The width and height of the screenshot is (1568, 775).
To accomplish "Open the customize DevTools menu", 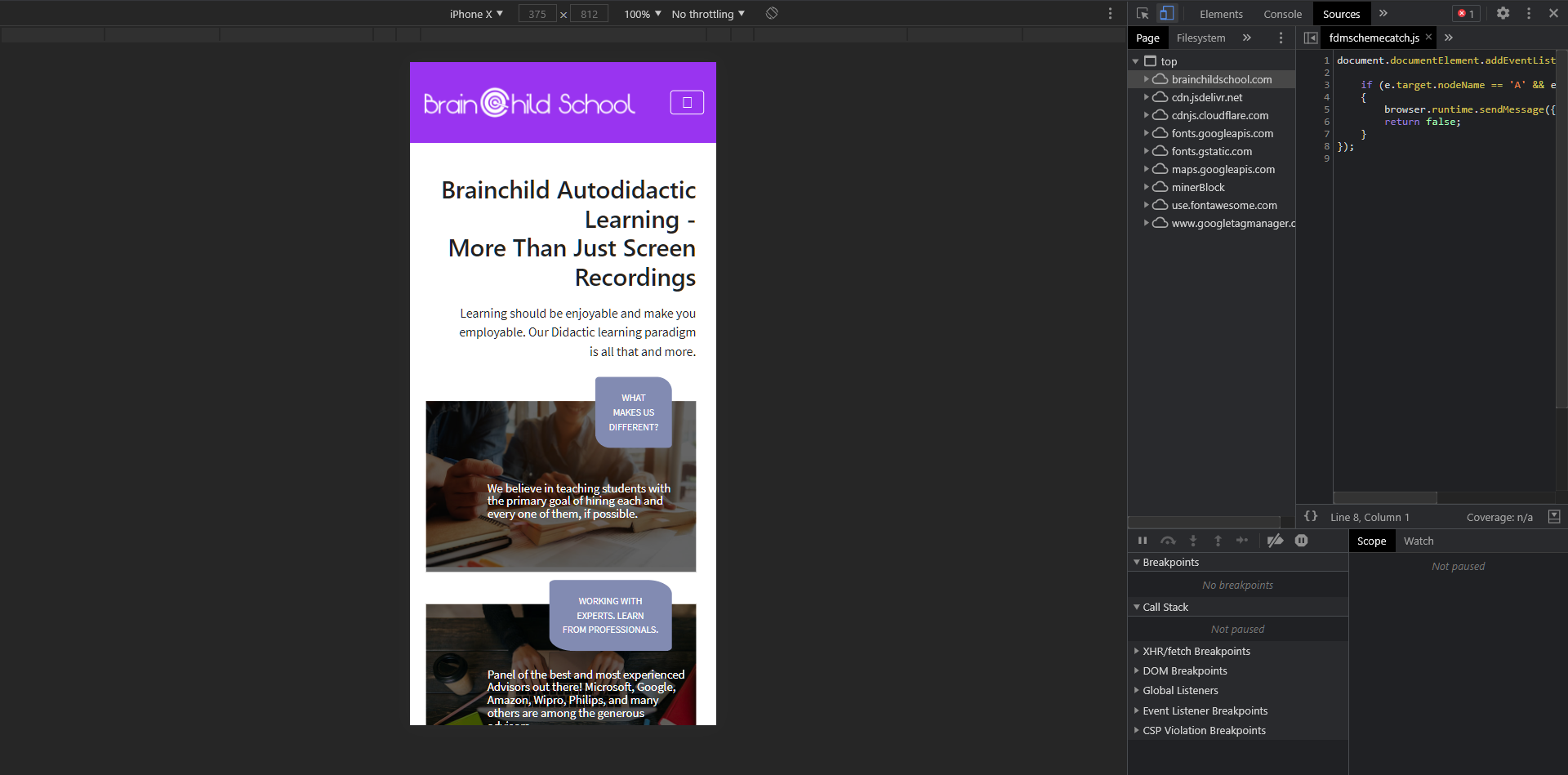I will click(x=1529, y=13).
